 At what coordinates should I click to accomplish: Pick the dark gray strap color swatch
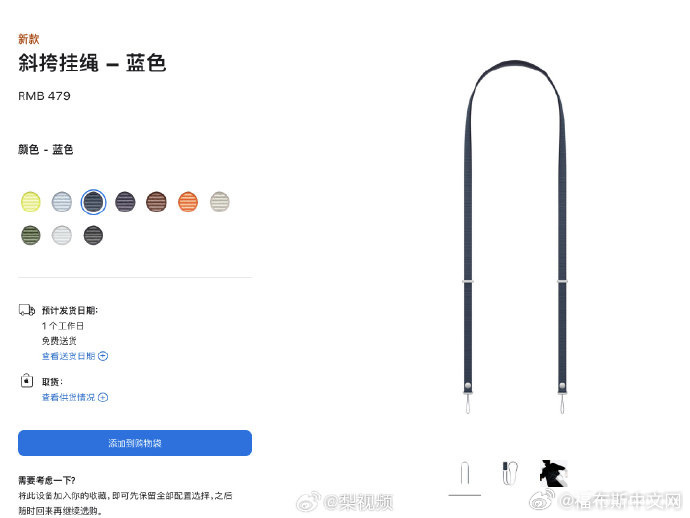click(93, 235)
